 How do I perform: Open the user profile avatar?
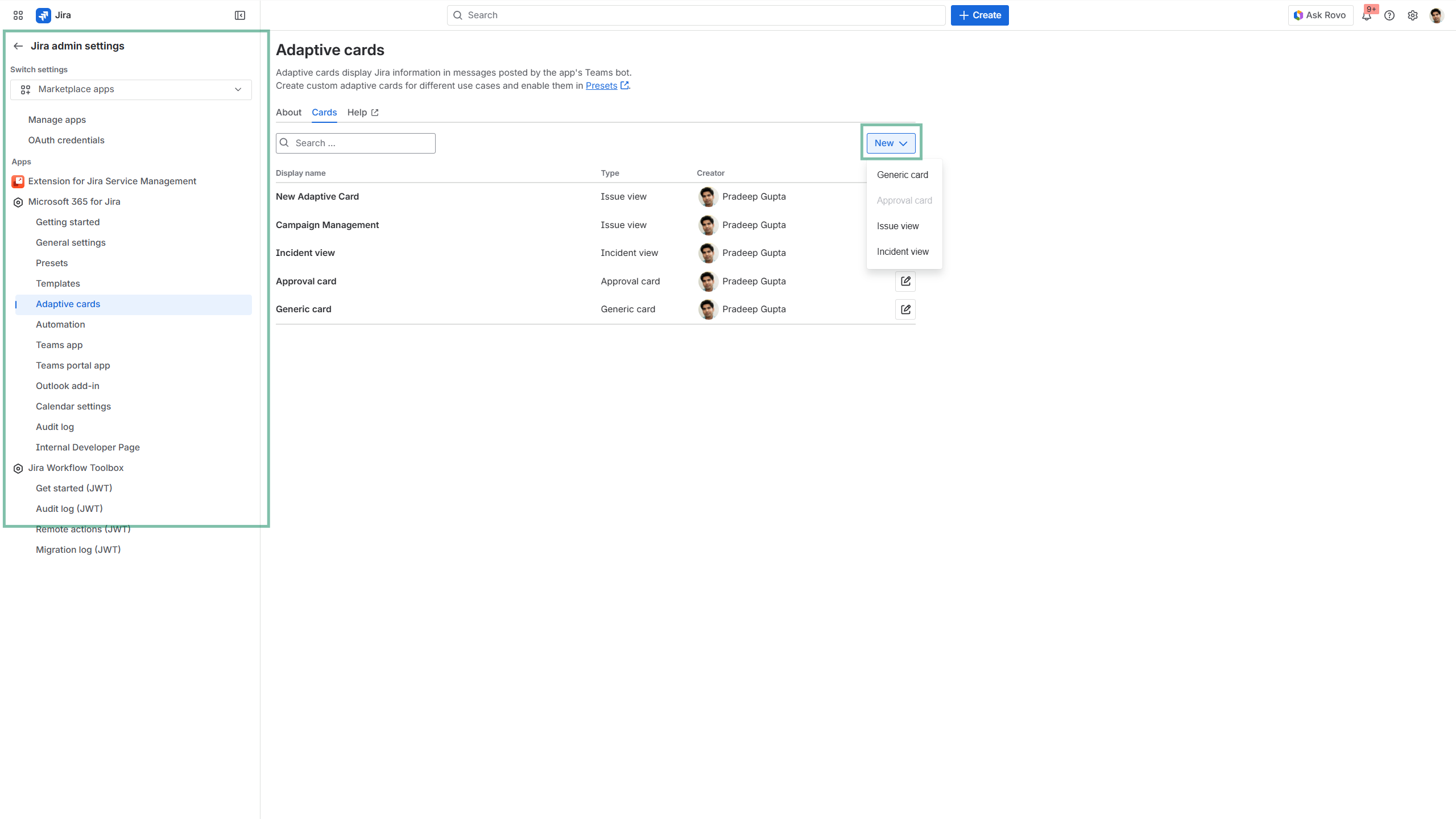tap(1436, 15)
